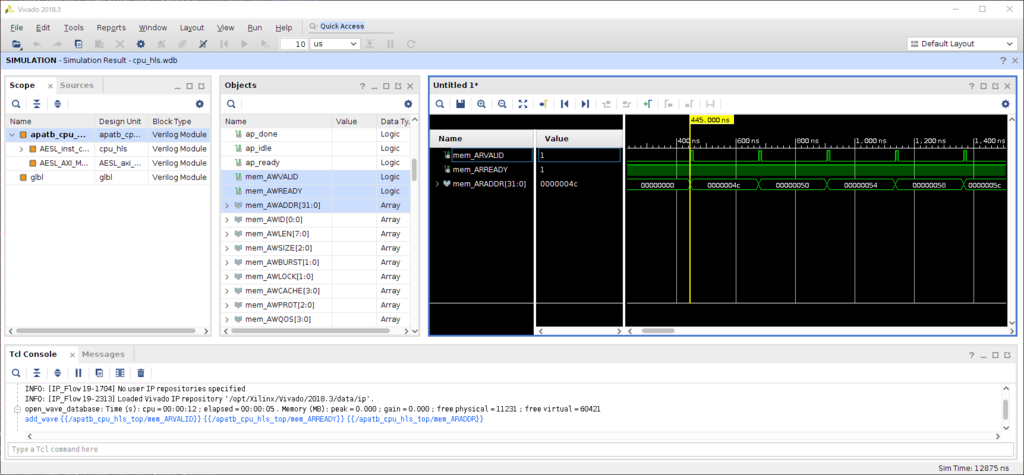Copy Tcl Console contents
1024x475 pixels.
point(99,373)
